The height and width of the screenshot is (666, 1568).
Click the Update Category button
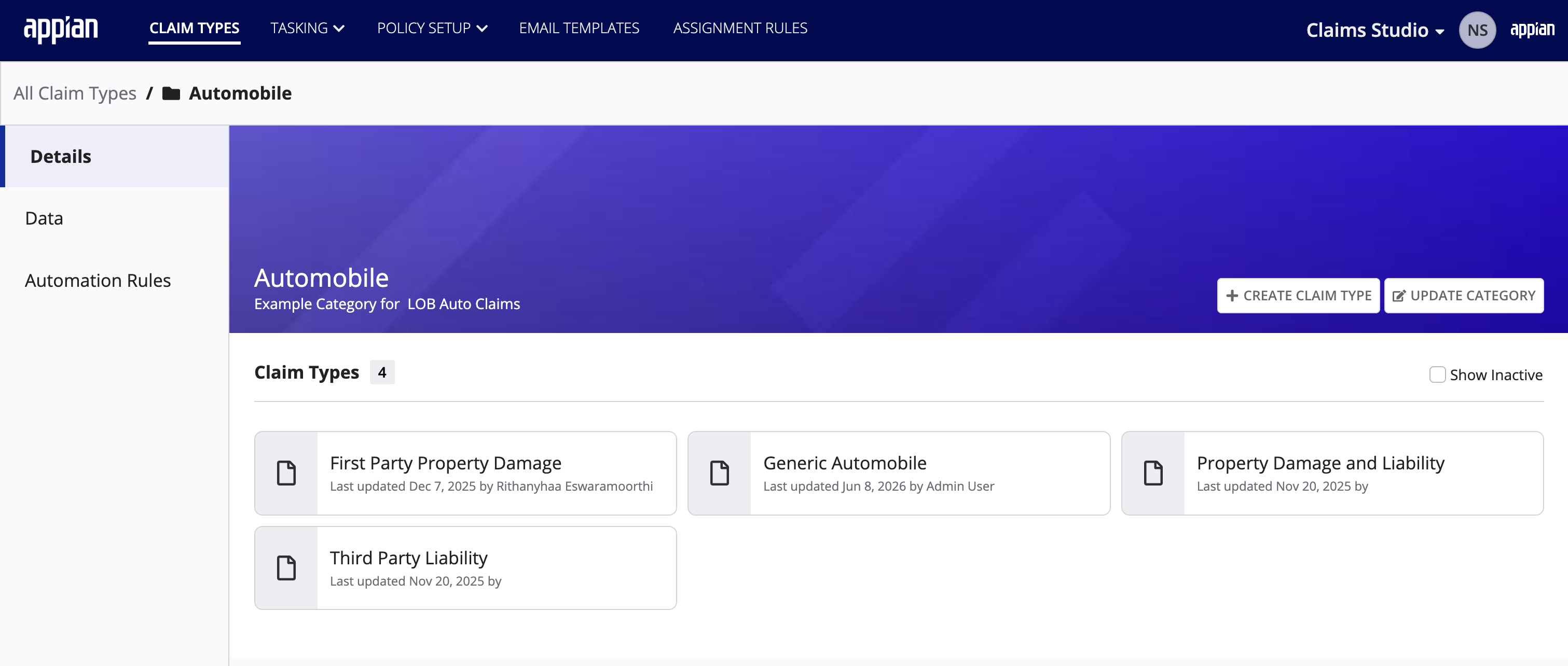coord(1463,296)
